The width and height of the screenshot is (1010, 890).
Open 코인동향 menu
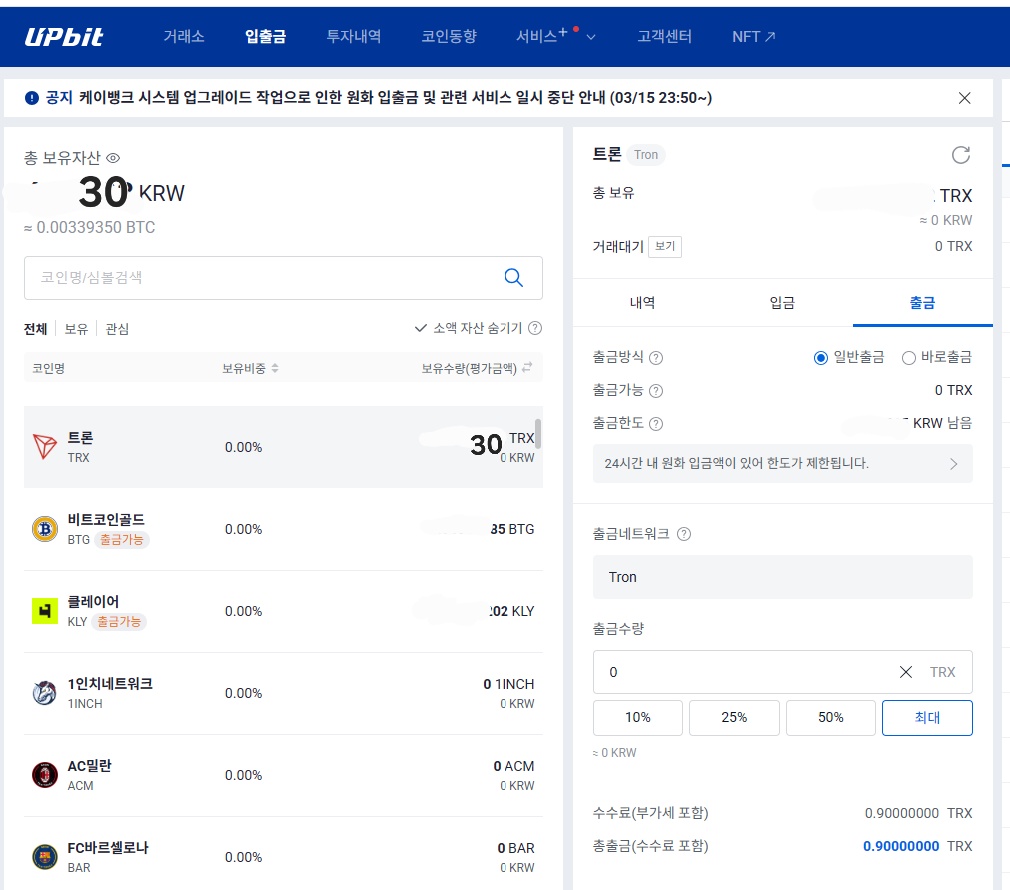point(449,37)
